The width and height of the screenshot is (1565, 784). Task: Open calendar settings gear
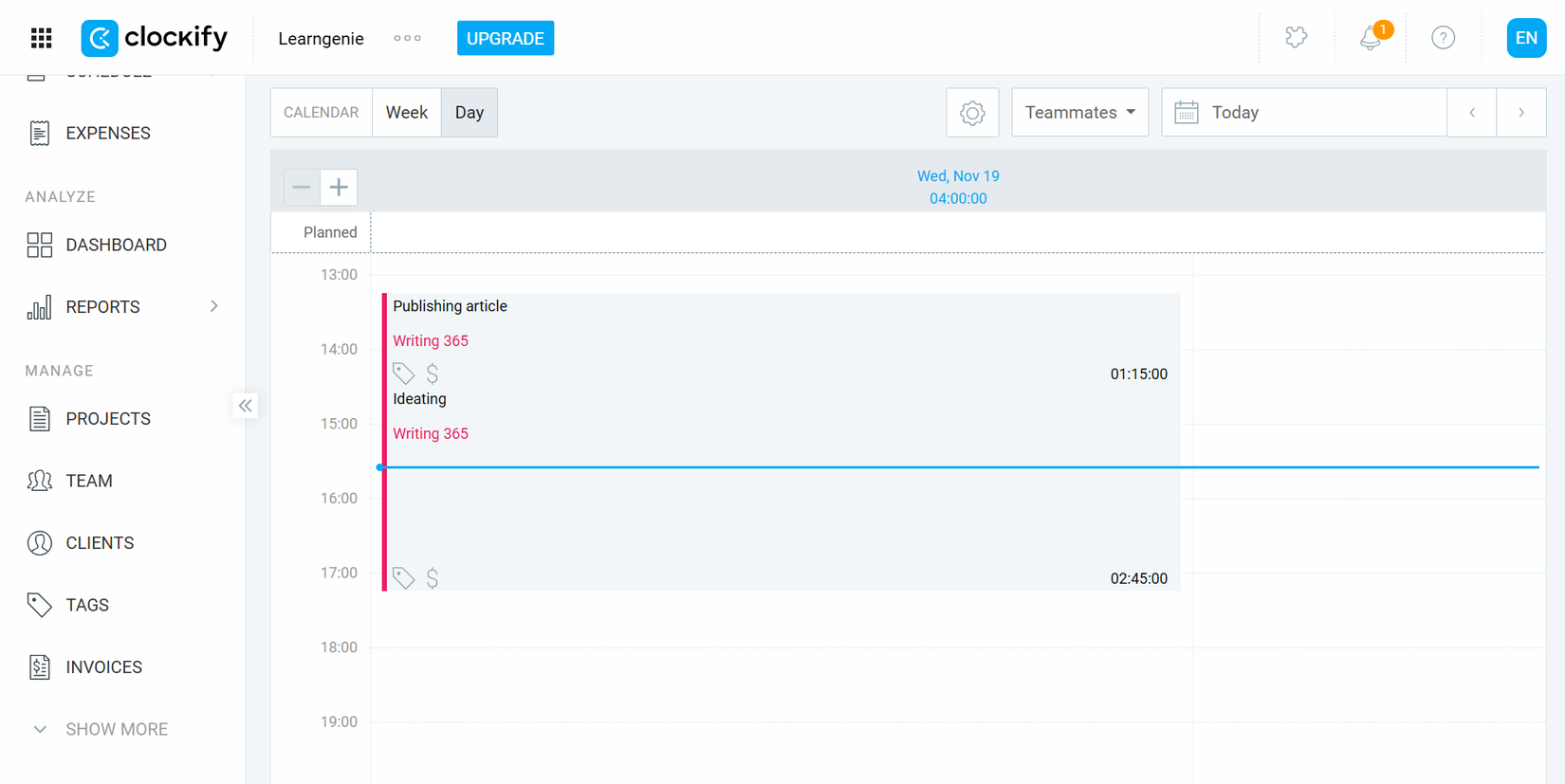click(x=972, y=113)
